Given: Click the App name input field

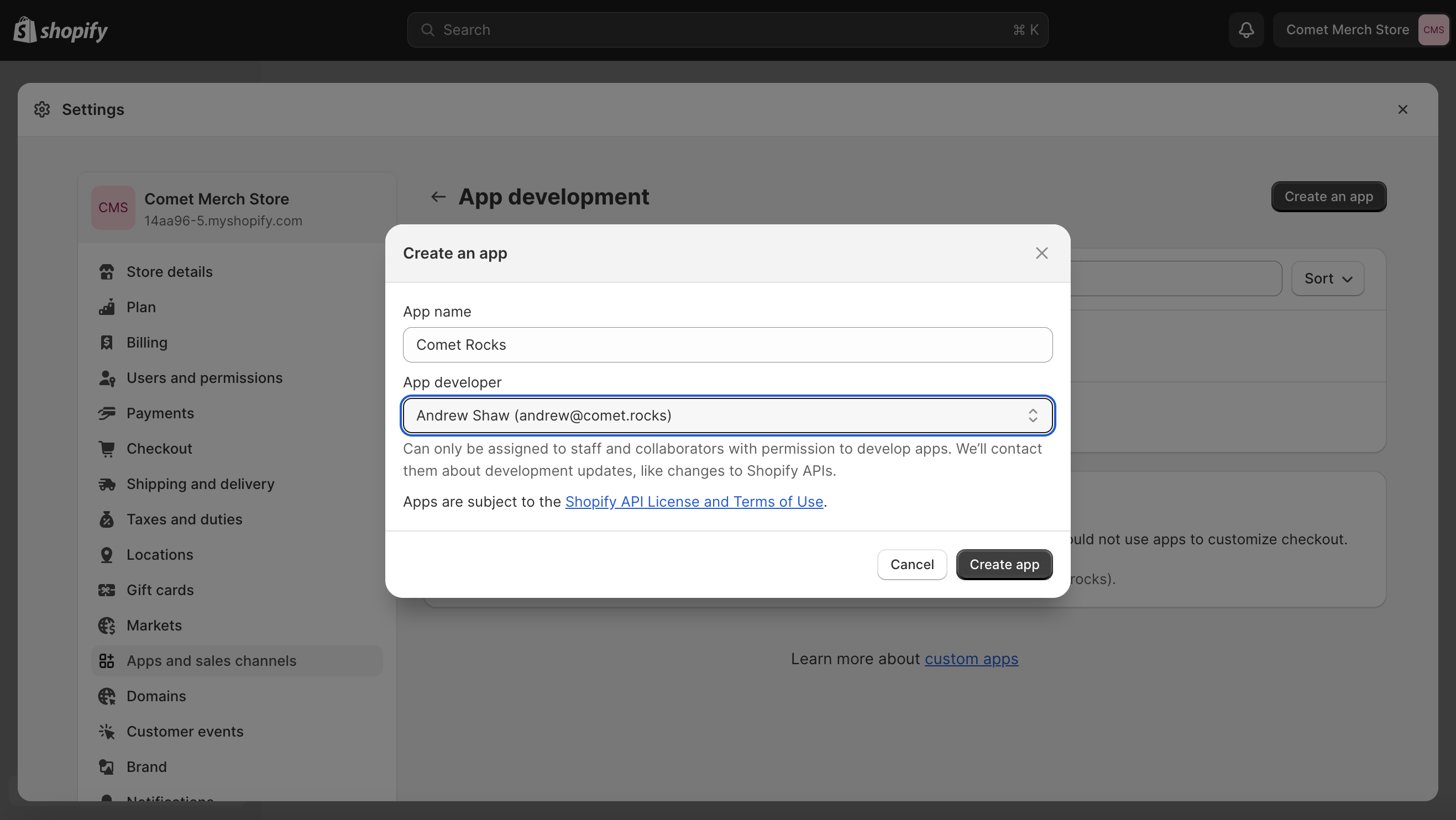Looking at the screenshot, I should coord(727,345).
